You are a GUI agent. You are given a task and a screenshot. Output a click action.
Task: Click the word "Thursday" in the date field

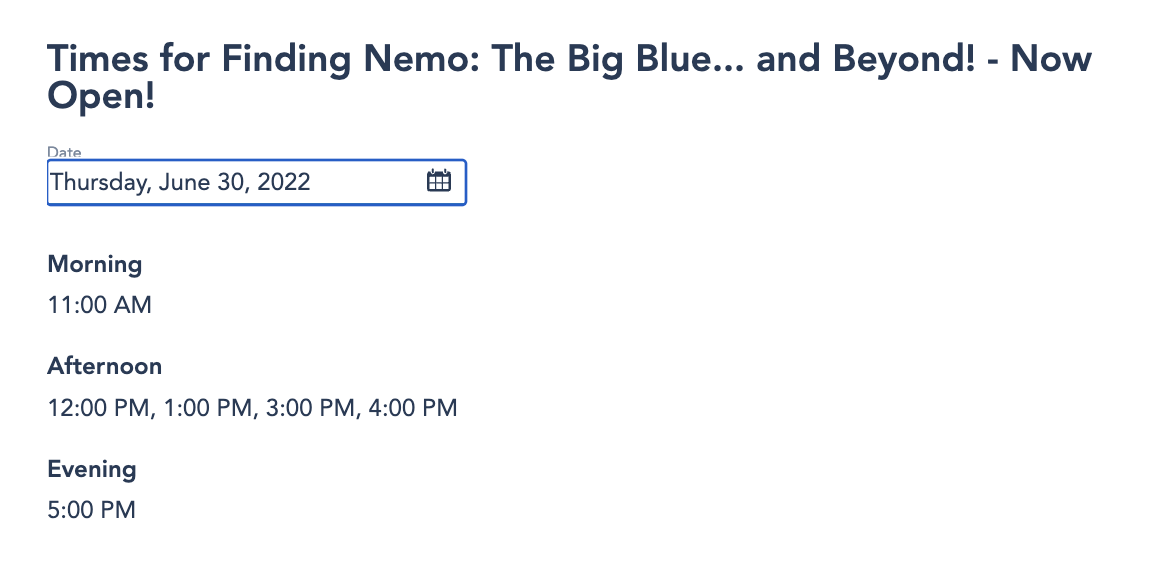click(x=96, y=183)
